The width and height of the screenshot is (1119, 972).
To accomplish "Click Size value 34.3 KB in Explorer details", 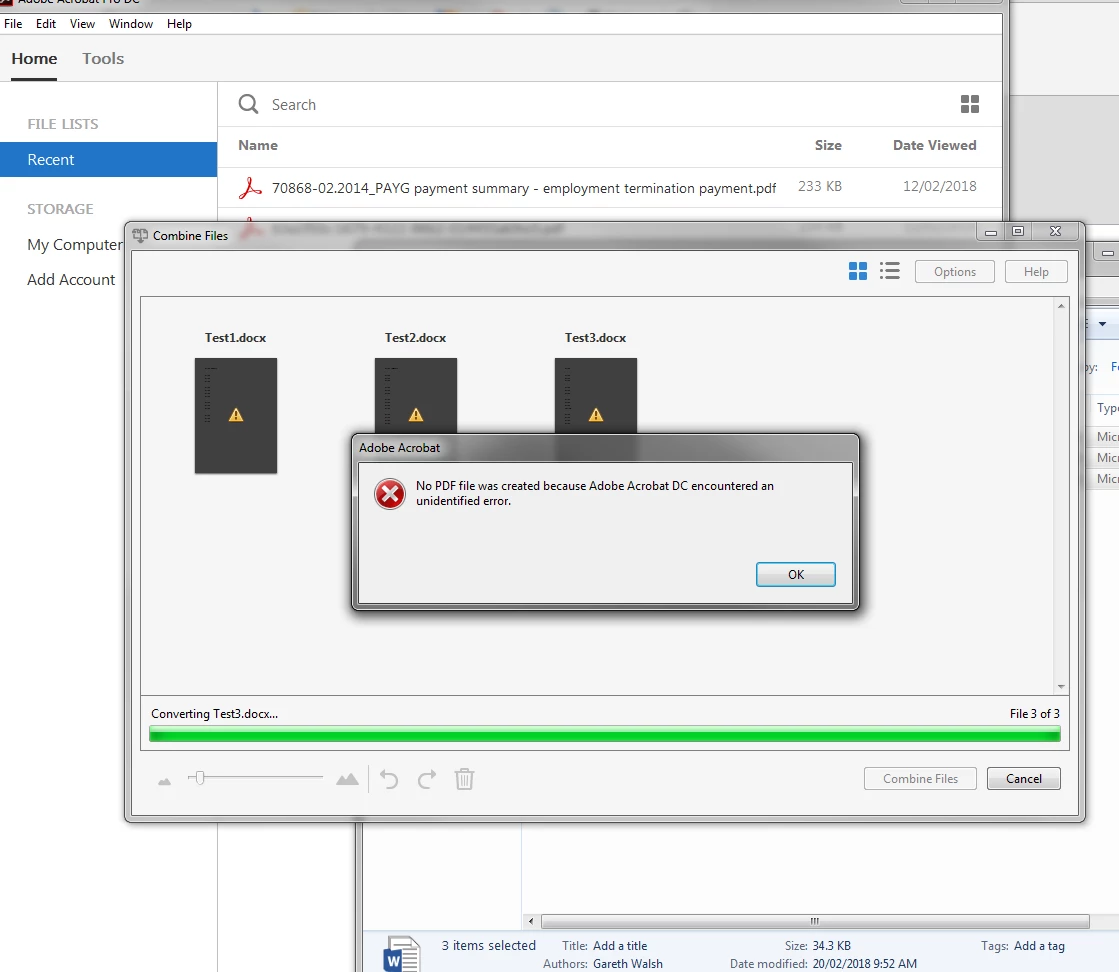I will coord(831,946).
